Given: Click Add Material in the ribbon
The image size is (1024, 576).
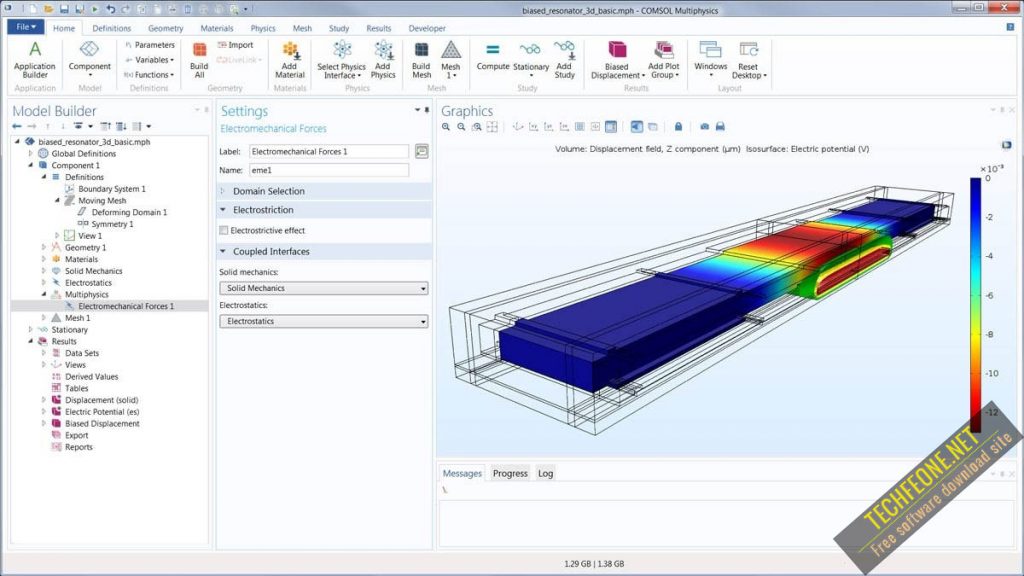Looking at the screenshot, I should pos(289,59).
